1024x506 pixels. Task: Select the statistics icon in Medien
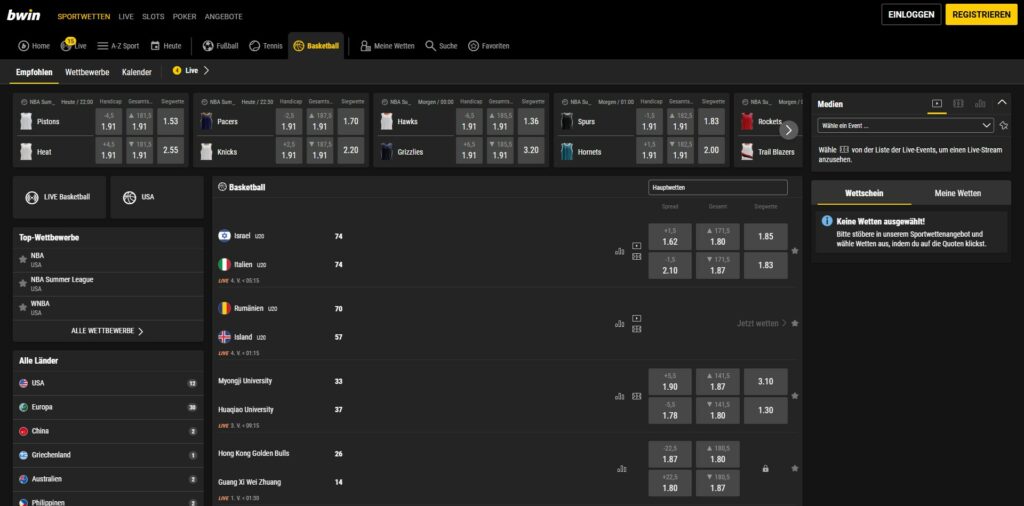980,103
